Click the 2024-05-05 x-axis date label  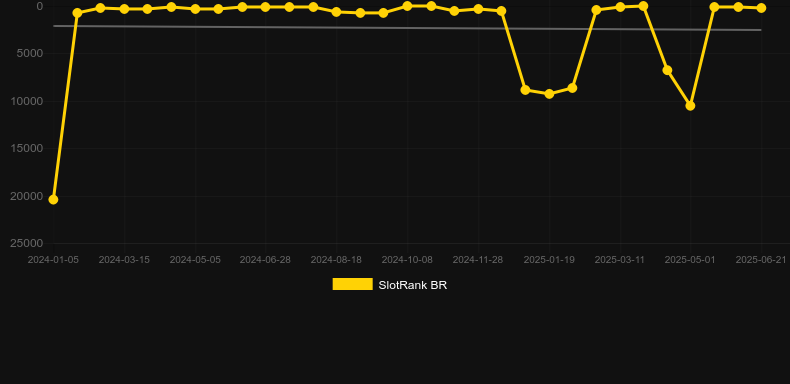tap(195, 260)
